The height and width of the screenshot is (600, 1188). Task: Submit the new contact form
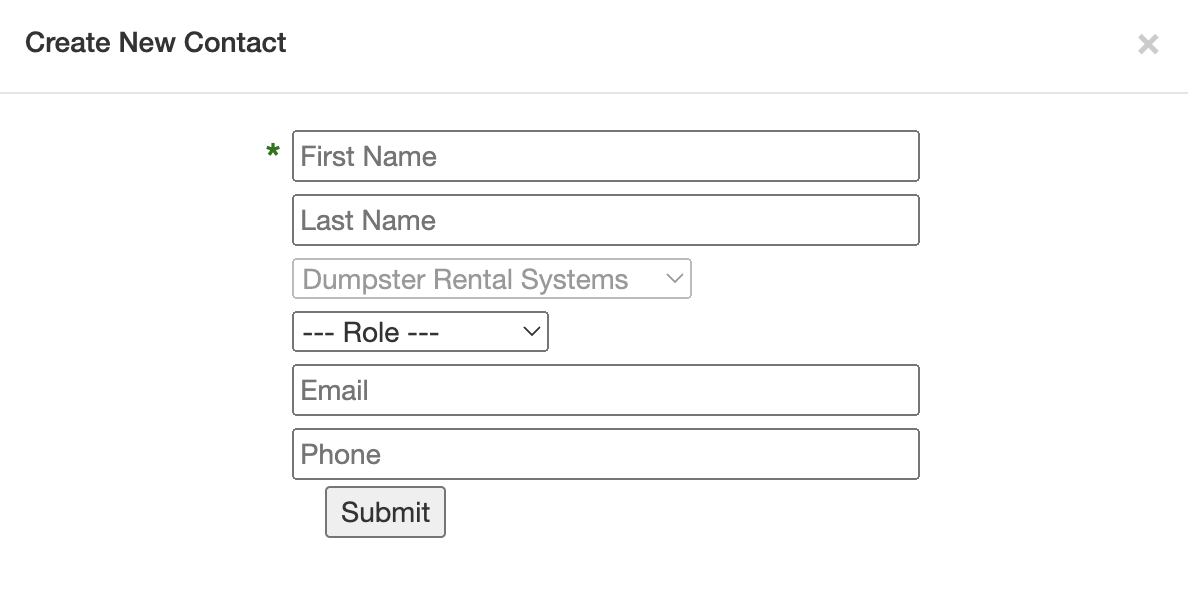pyautogui.click(x=385, y=512)
